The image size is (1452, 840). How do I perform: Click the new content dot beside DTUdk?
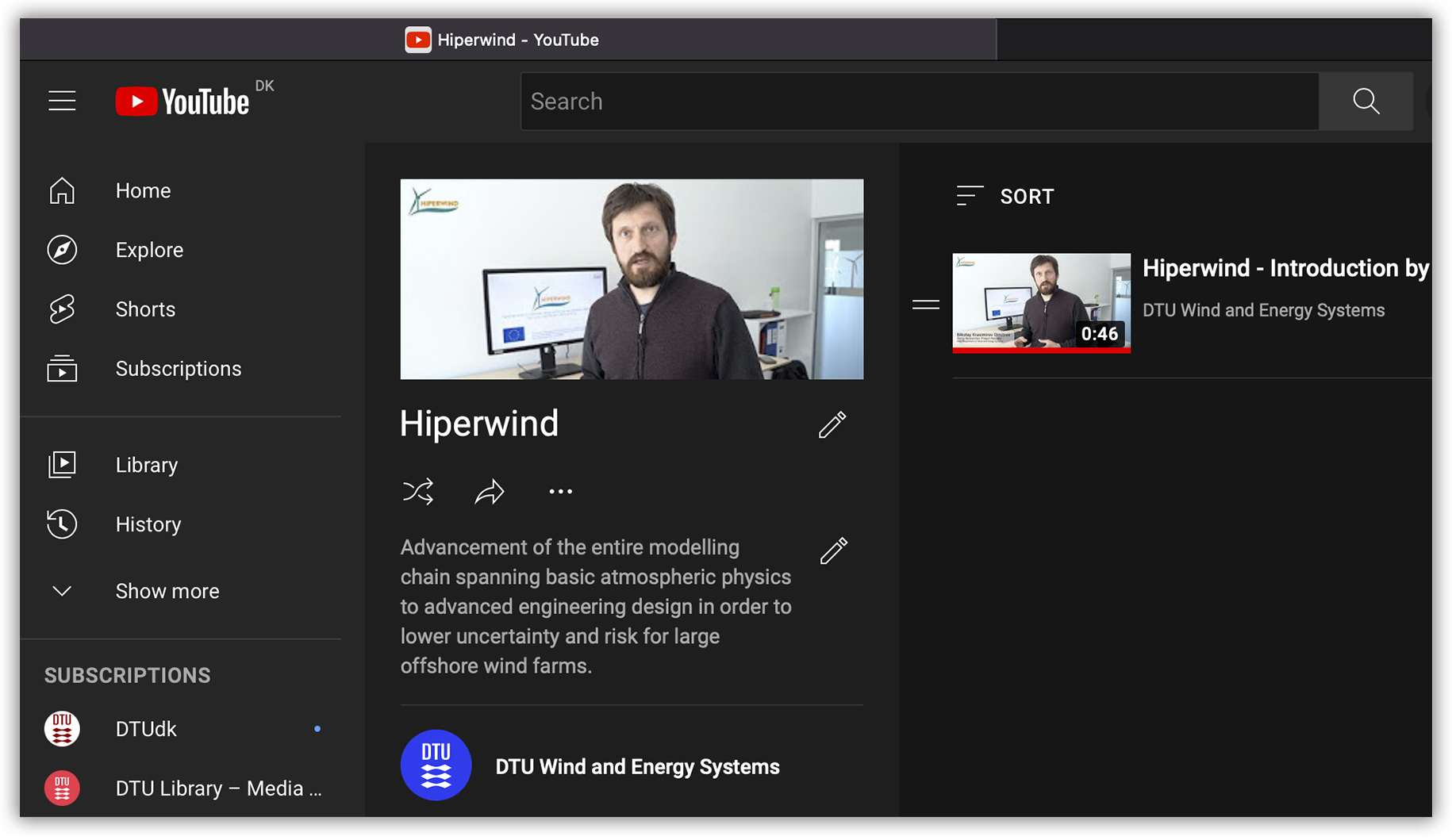pyautogui.click(x=317, y=729)
